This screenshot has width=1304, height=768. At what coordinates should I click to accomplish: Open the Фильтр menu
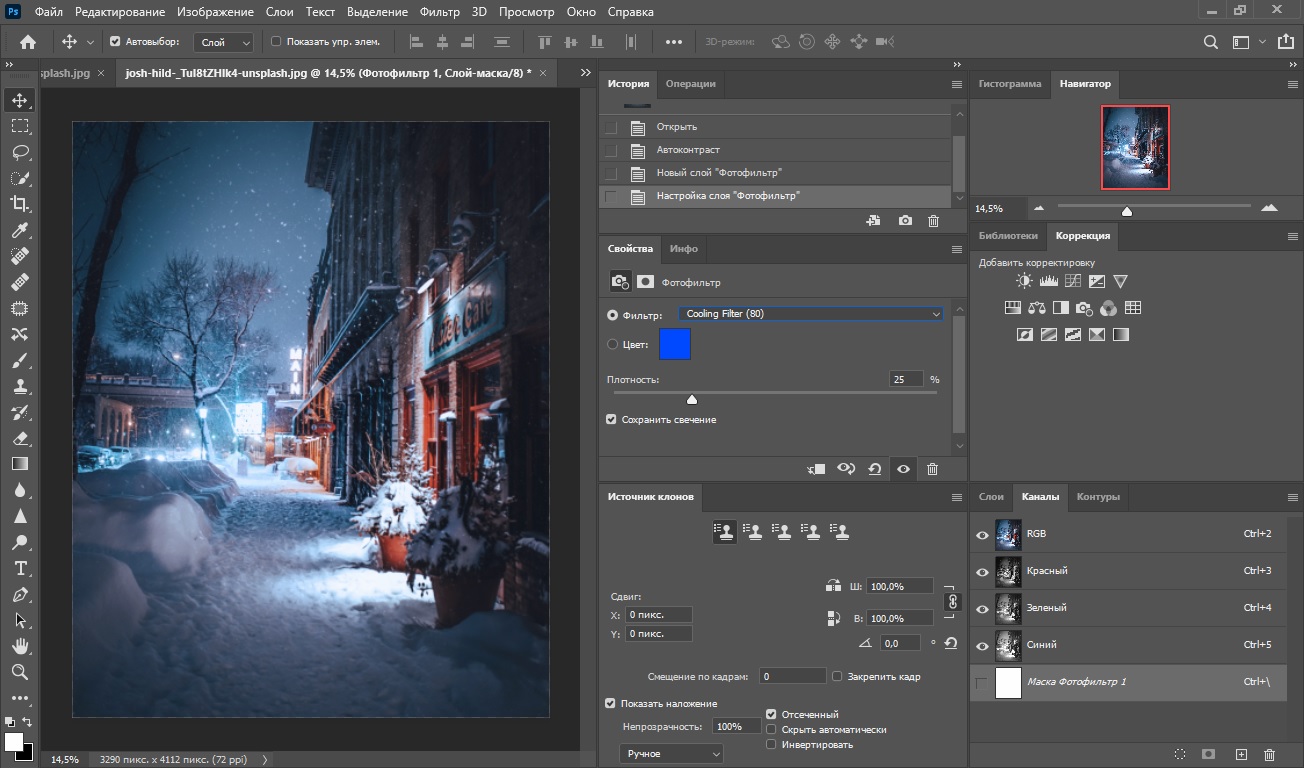click(x=440, y=12)
